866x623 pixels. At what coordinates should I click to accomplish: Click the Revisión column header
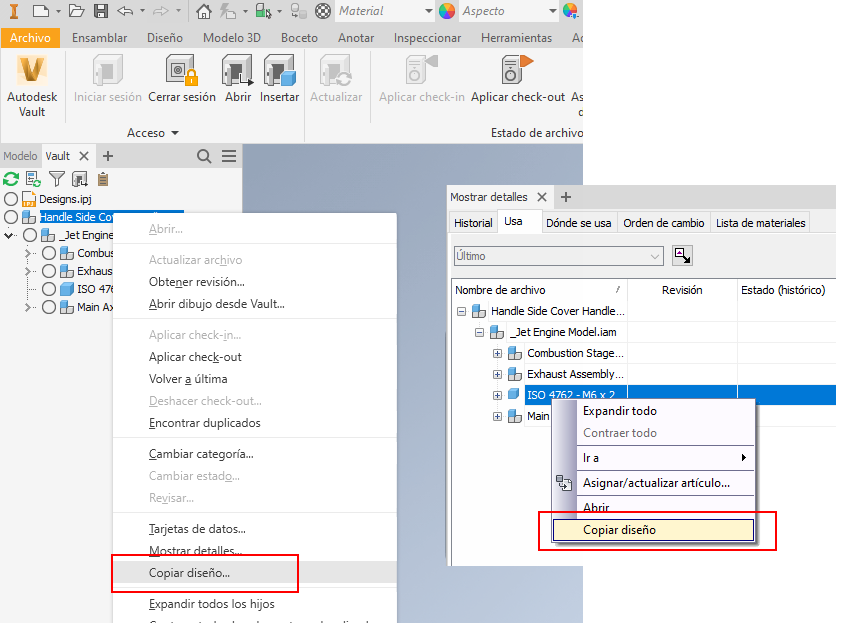pos(682,290)
